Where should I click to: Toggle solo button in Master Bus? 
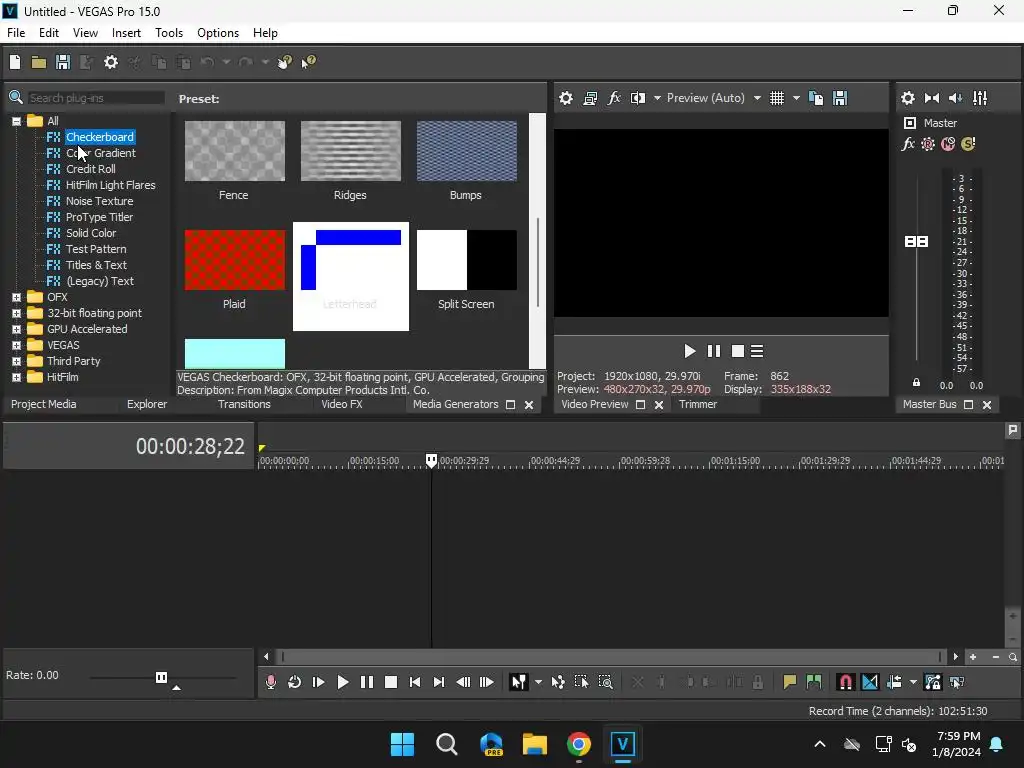tap(968, 144)
